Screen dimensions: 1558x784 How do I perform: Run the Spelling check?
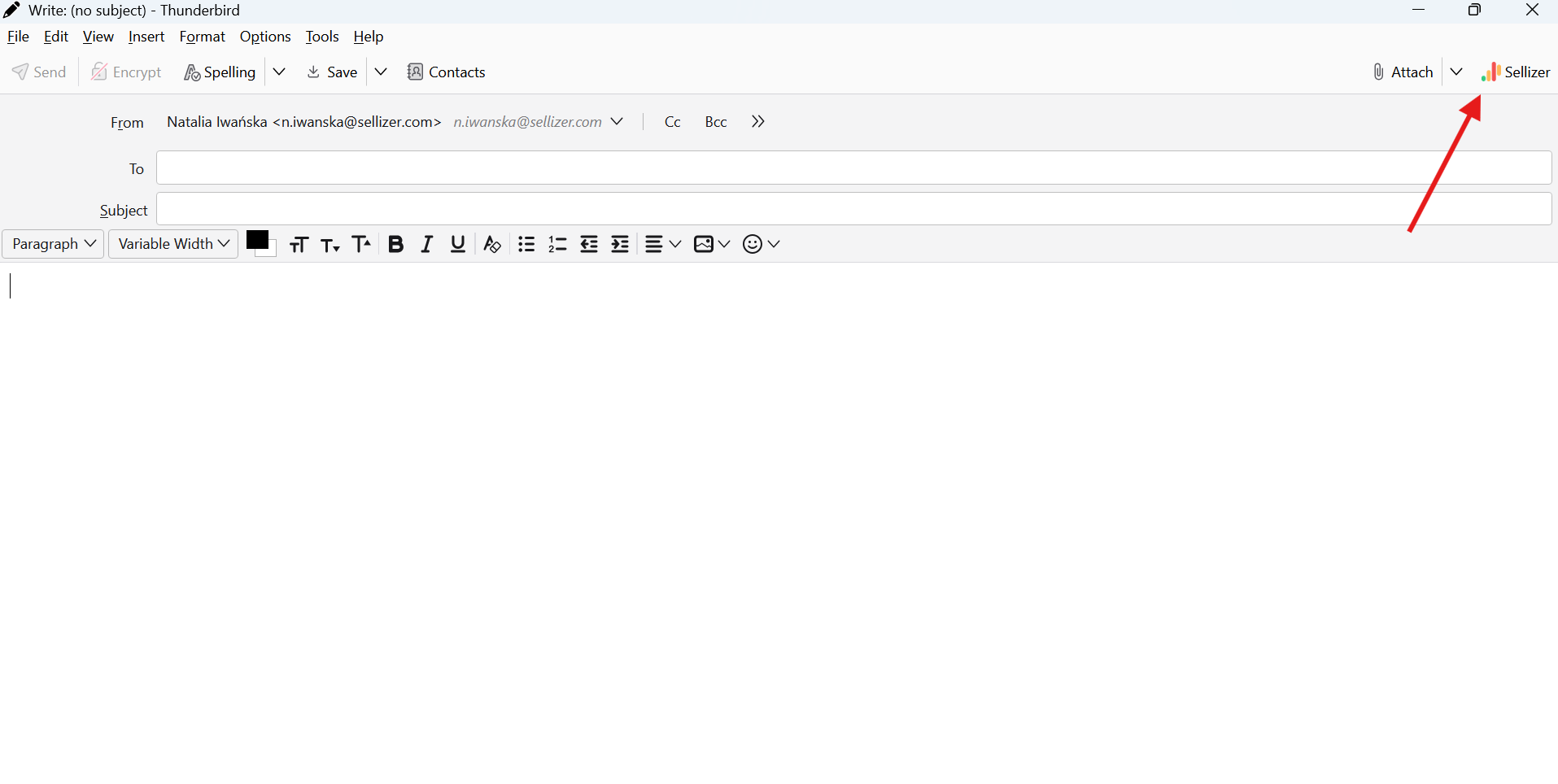click(x=220, y=72)
